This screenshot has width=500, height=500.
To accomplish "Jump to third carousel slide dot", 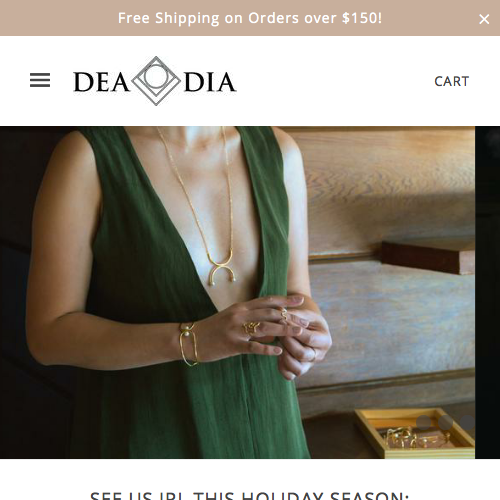I will (468, 423).
